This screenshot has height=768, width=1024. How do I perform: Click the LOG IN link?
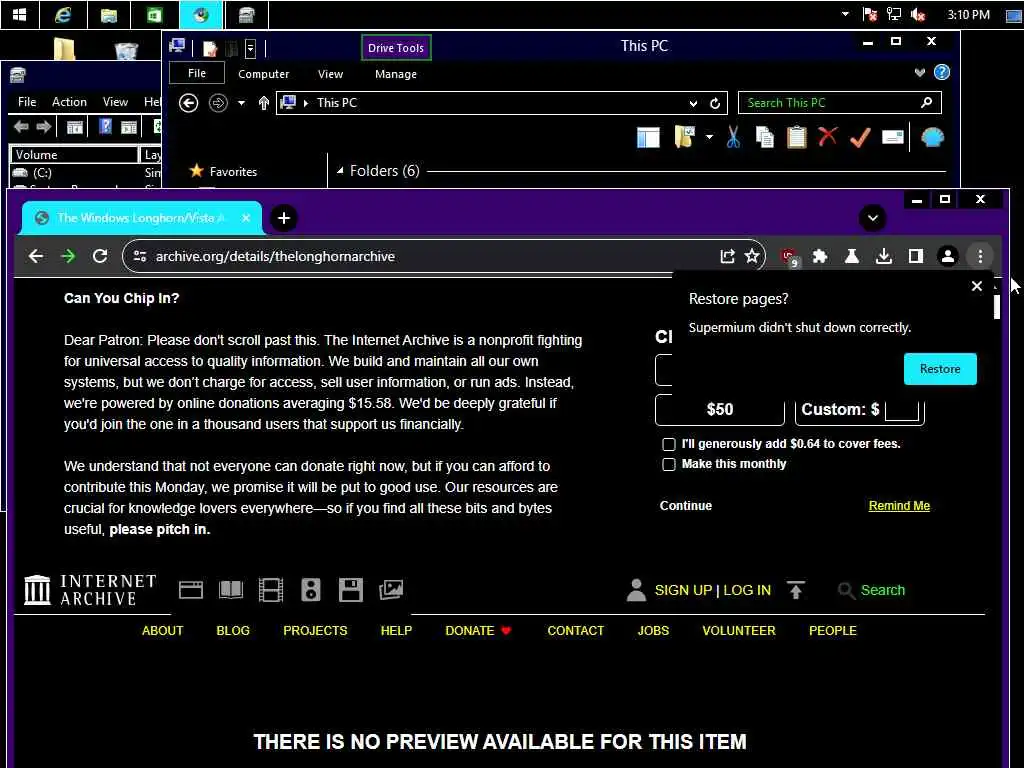[x=747, y=590]
